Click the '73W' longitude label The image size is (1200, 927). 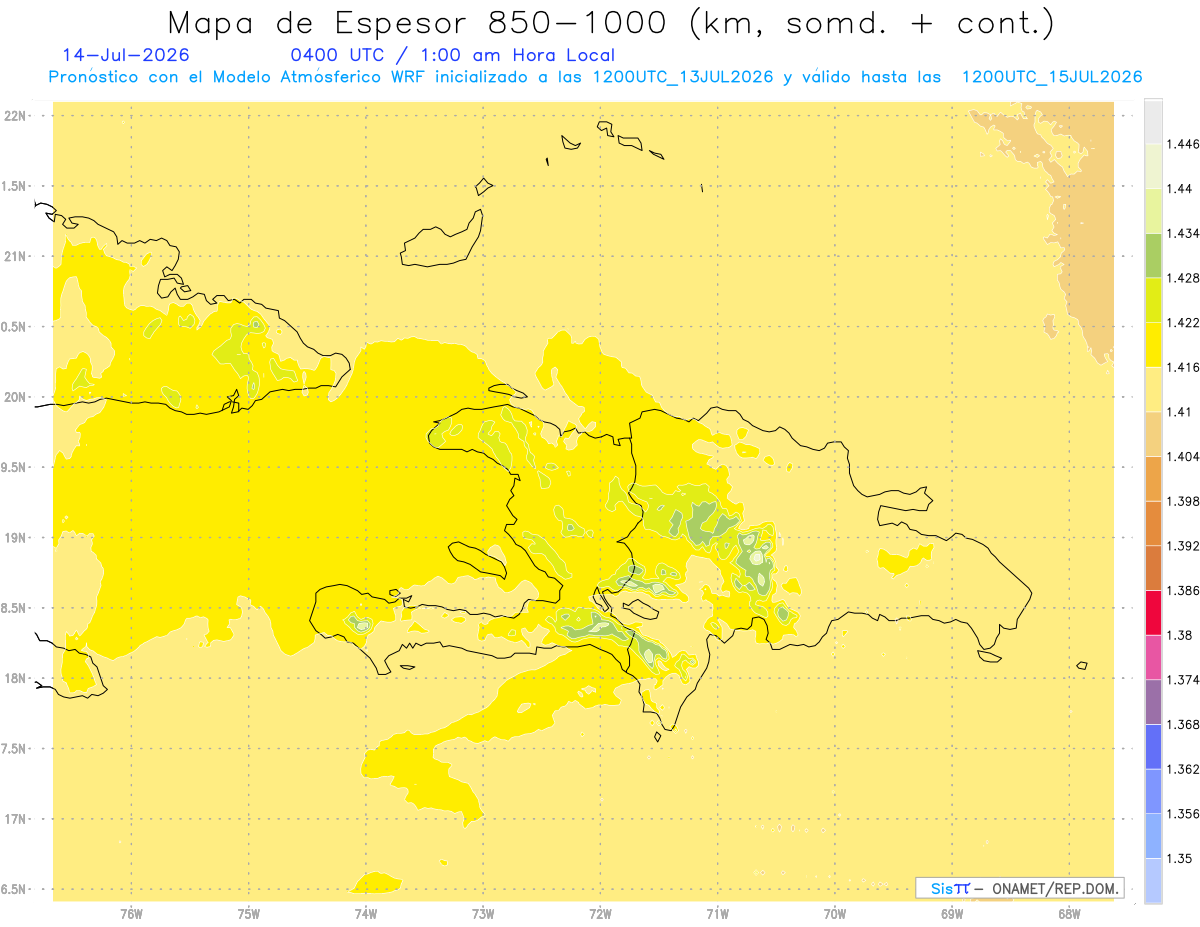[x=483, y=913]
